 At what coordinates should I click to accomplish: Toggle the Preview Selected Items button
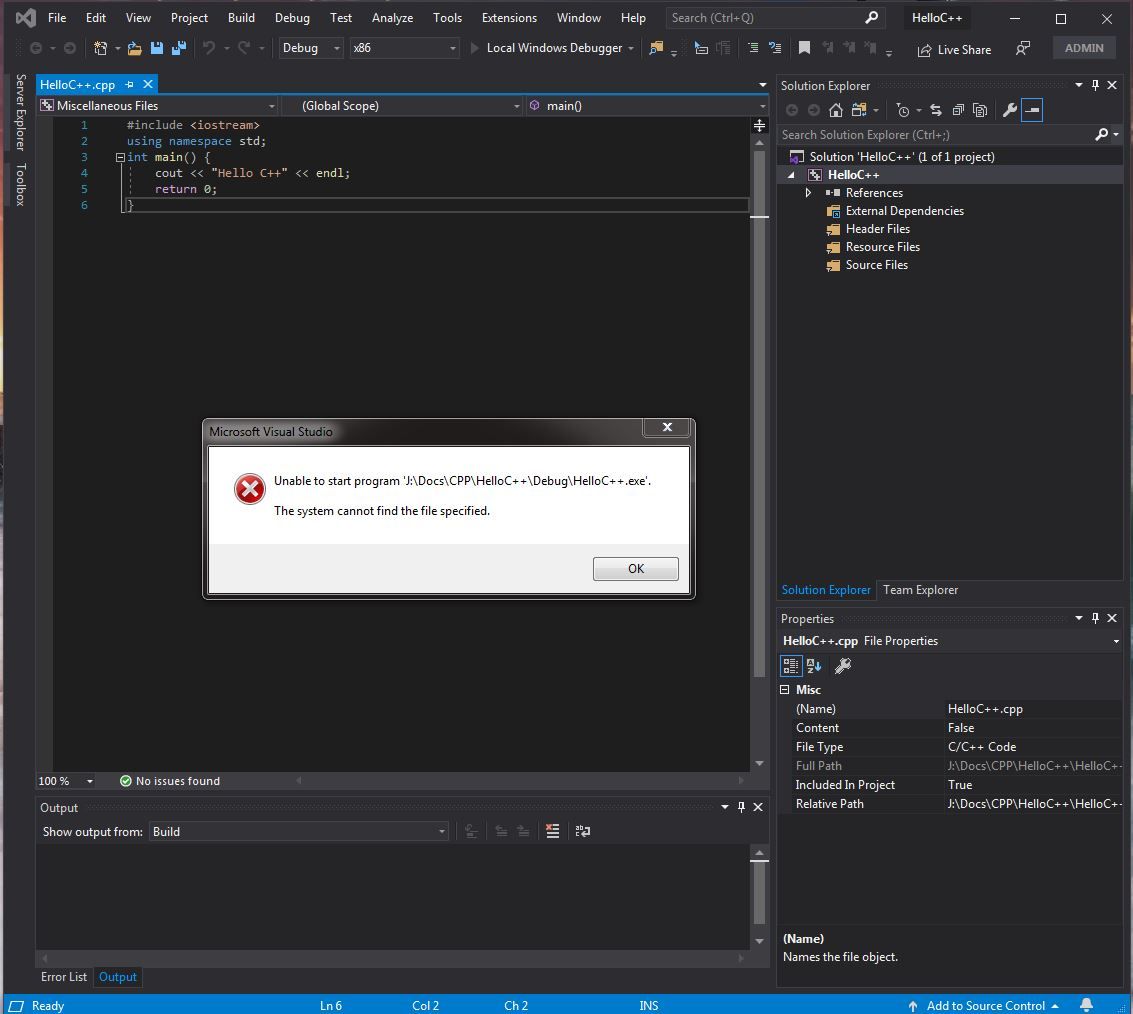[1032, 110]
